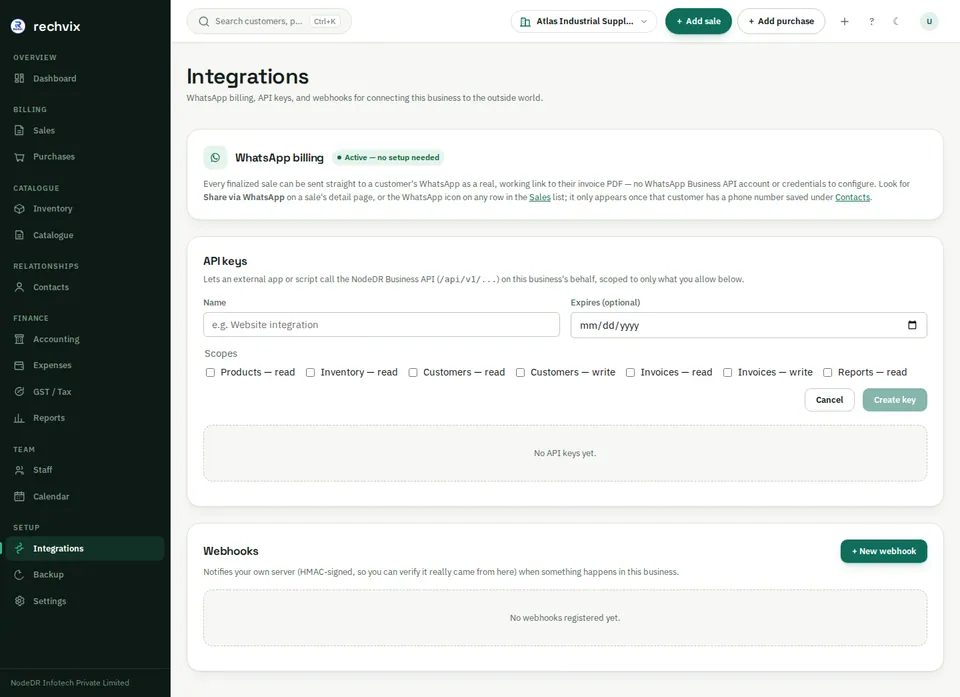Click the Integrations plug icon
This screenshot has width=960, height=697.
point(20,549)
